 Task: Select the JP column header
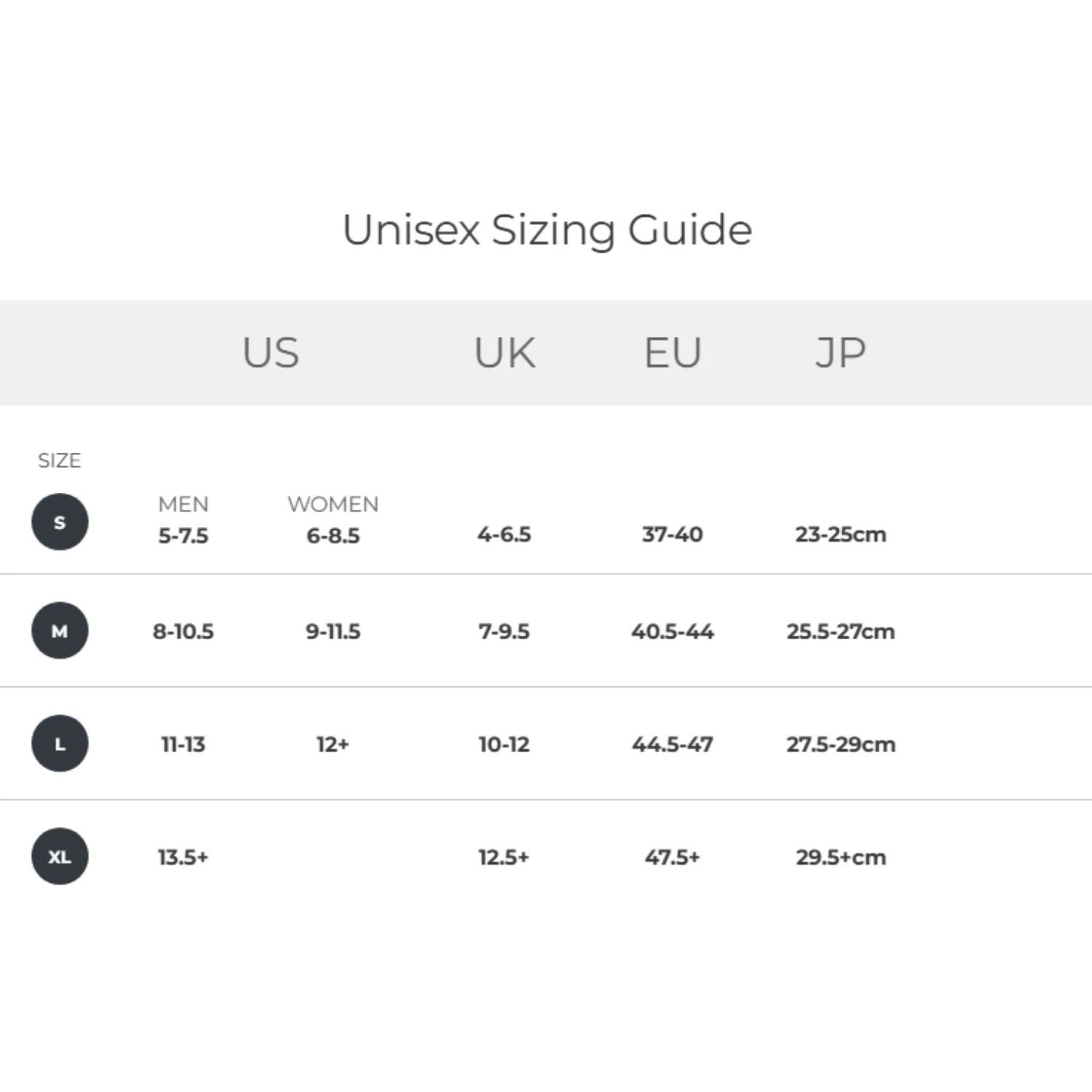(840, 353)
